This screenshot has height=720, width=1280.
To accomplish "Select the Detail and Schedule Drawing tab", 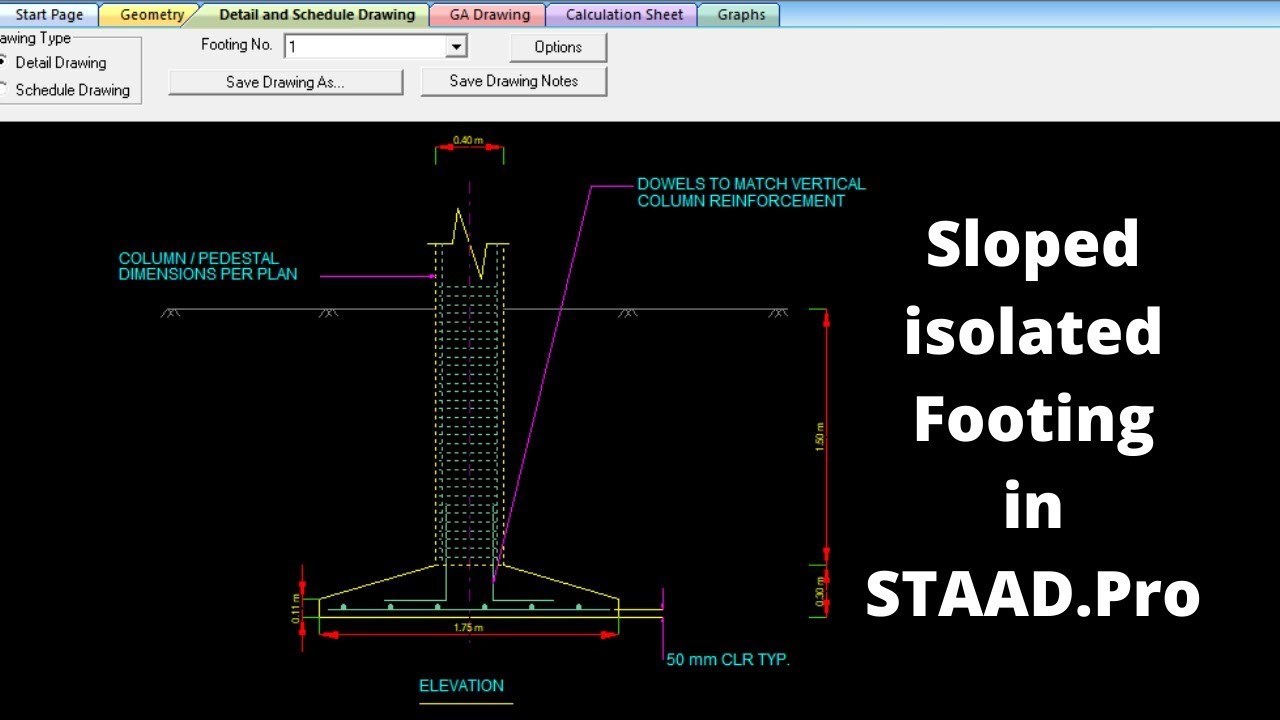I will (316, 15).
